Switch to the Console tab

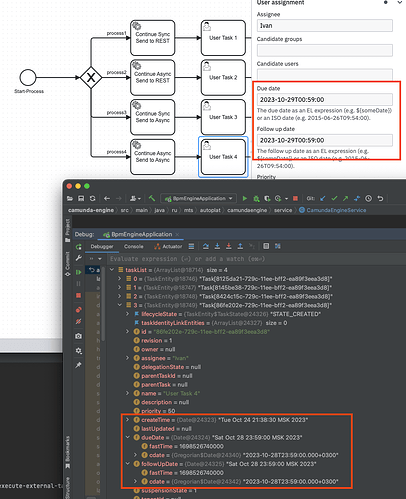click(133, 246)
